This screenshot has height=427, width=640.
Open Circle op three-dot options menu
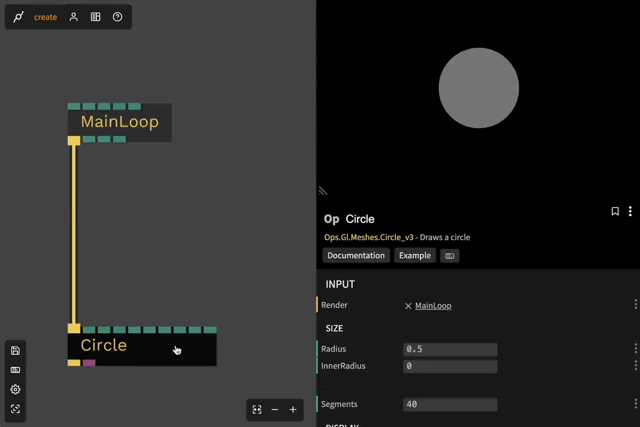(630, 211)
